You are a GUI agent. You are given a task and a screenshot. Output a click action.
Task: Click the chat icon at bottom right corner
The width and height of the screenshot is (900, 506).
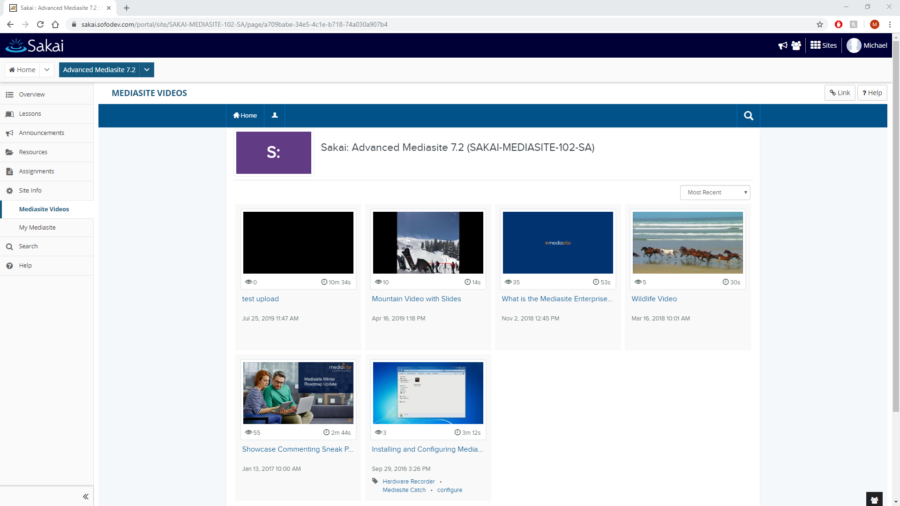(x=874, y=500)
